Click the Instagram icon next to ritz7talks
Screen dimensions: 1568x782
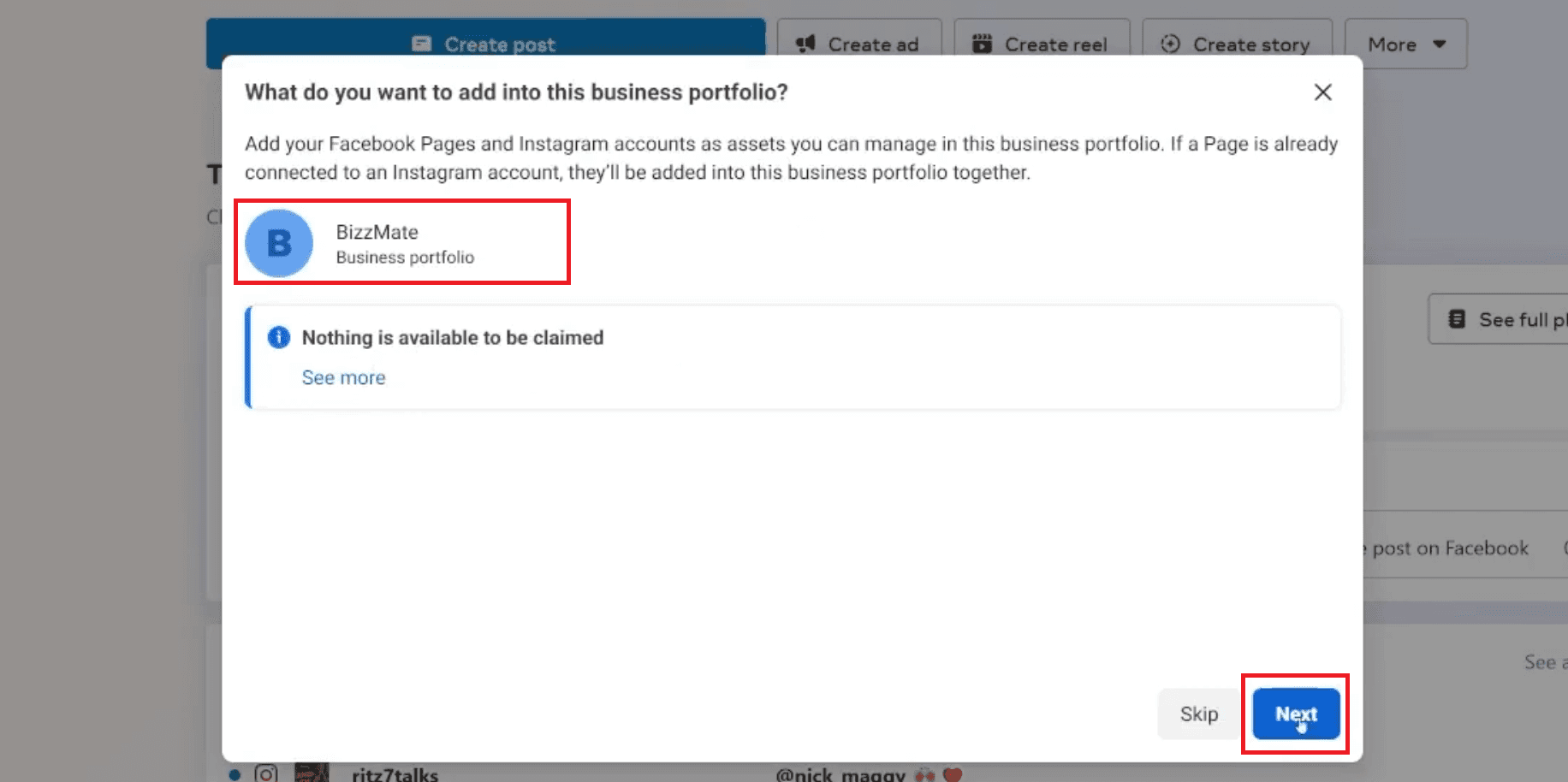click(x=266, y=774)
